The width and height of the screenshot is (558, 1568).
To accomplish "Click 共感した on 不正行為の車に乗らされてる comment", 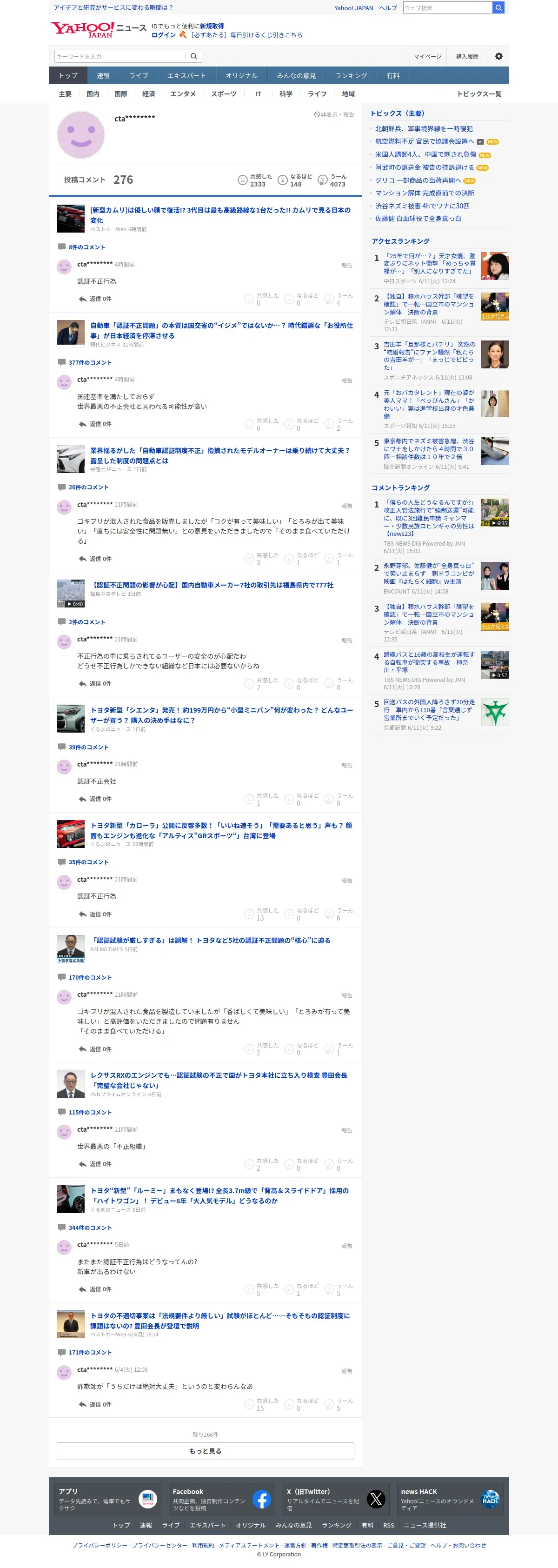I will [x=262, y=684].
